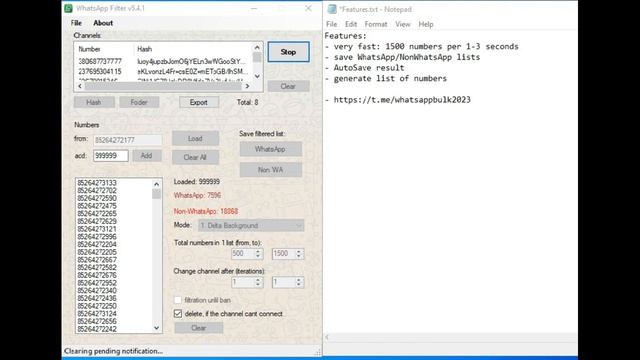Select number 85264272590 in the list
This screenshot has height=360, width=640.
click(x=97, y=198)
